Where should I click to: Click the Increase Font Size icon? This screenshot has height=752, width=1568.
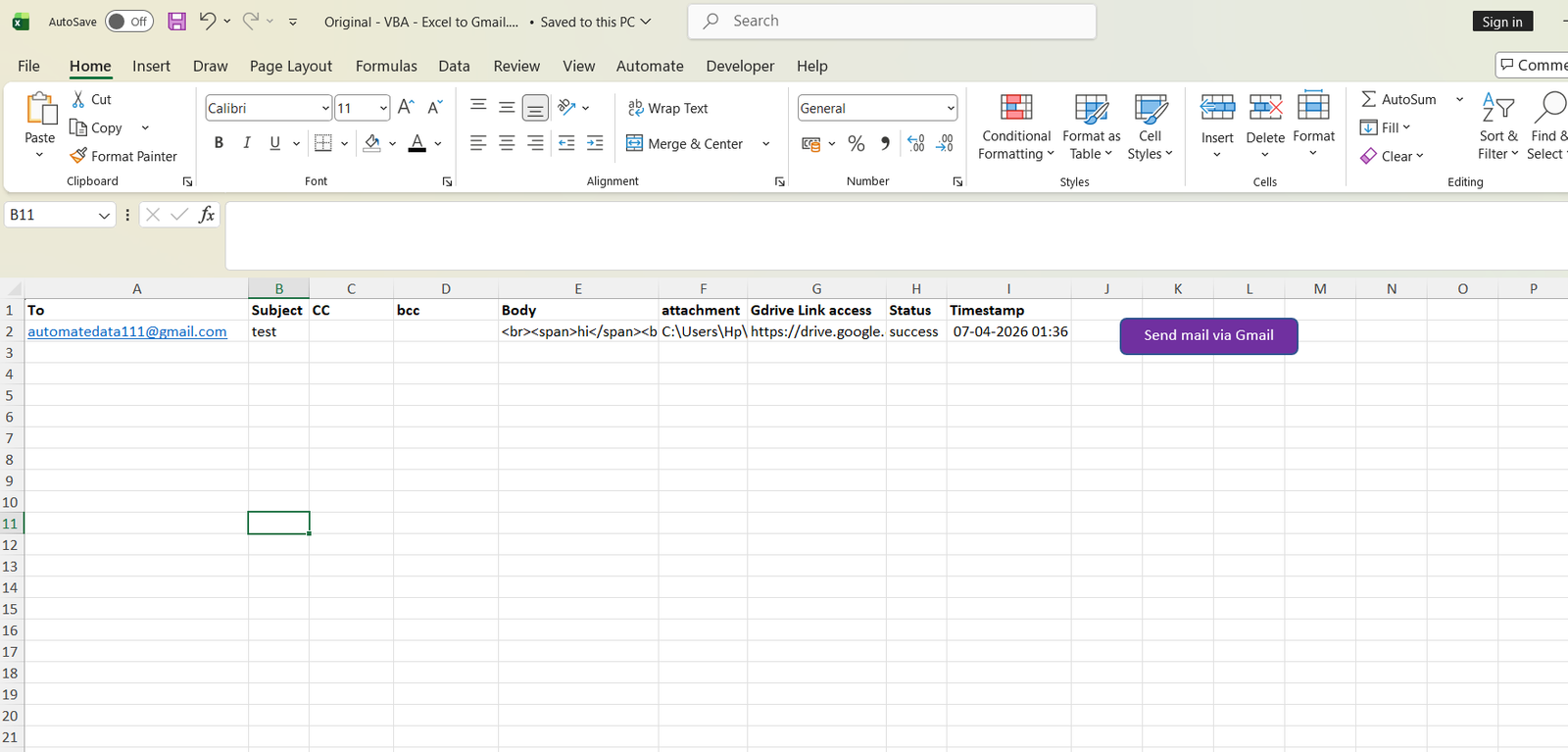[407, 108]
